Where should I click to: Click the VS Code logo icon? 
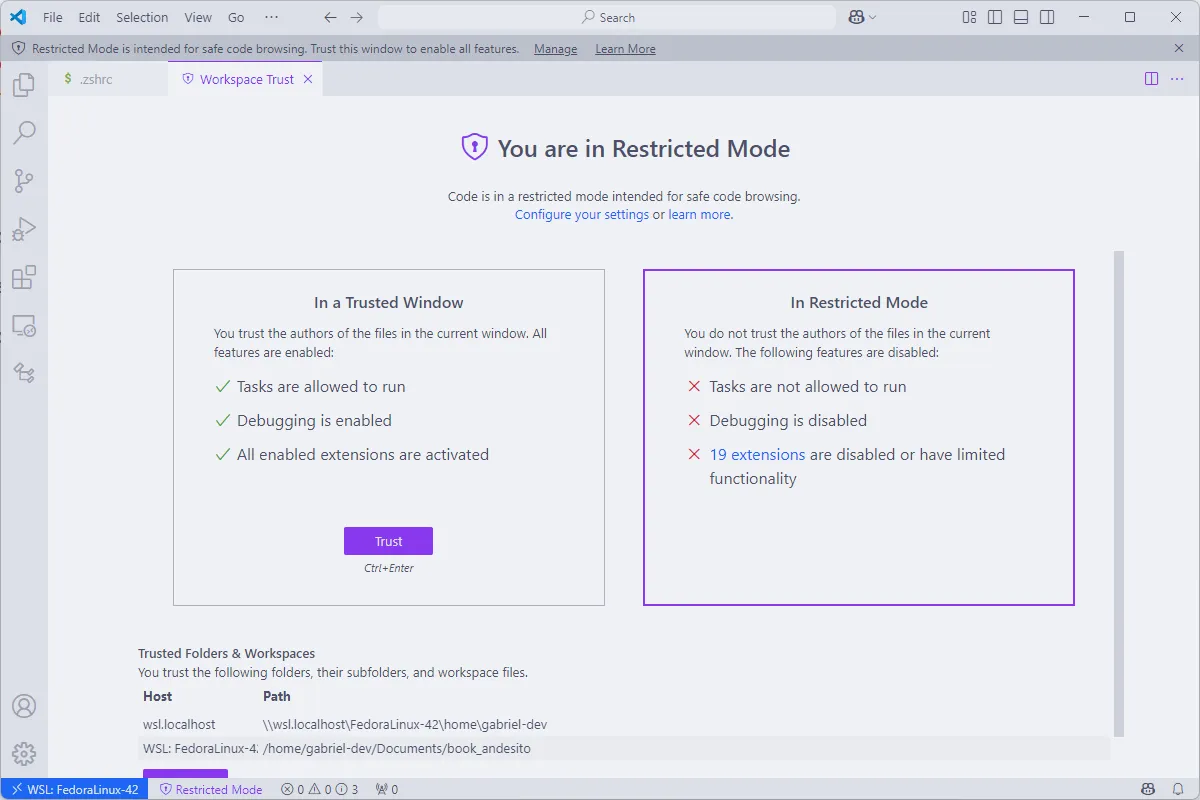tap(18, 17)
